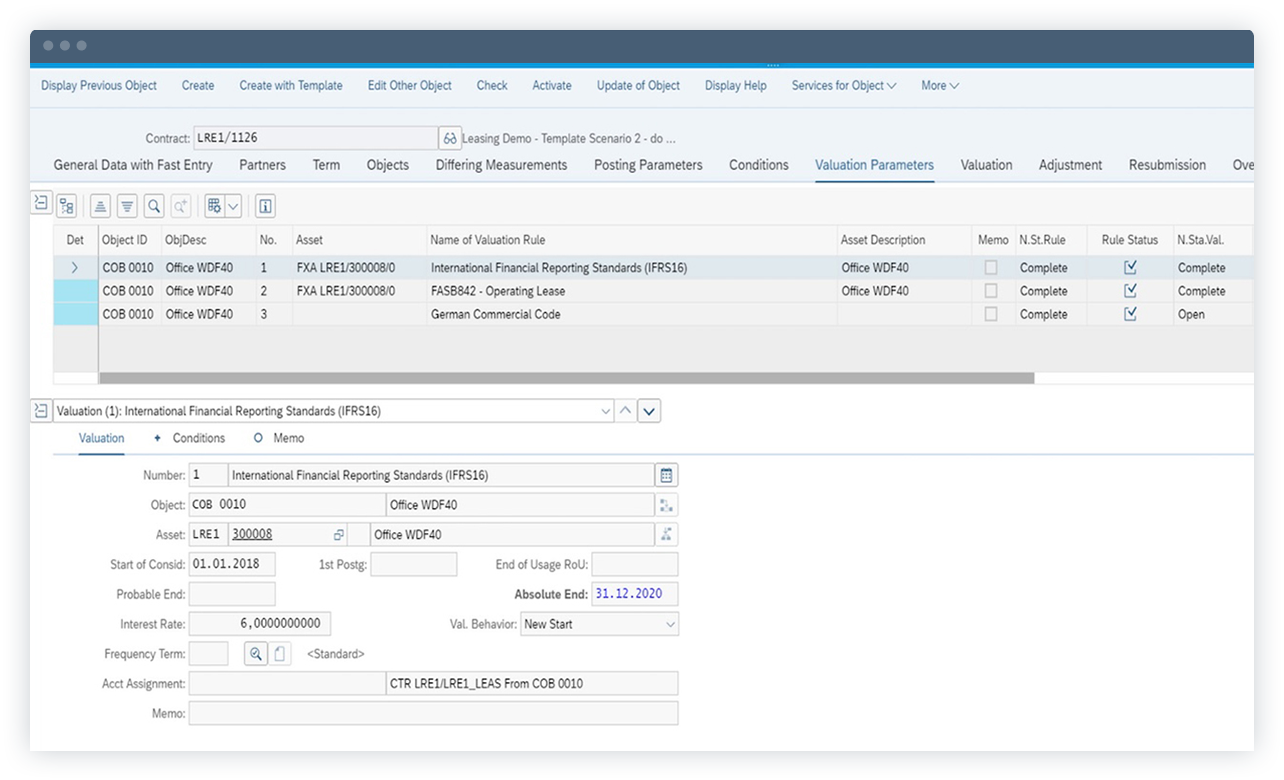Screen dimensions: 1284x780
Task: Click the information icon in the toolbar
Action: tap(264, 205)
